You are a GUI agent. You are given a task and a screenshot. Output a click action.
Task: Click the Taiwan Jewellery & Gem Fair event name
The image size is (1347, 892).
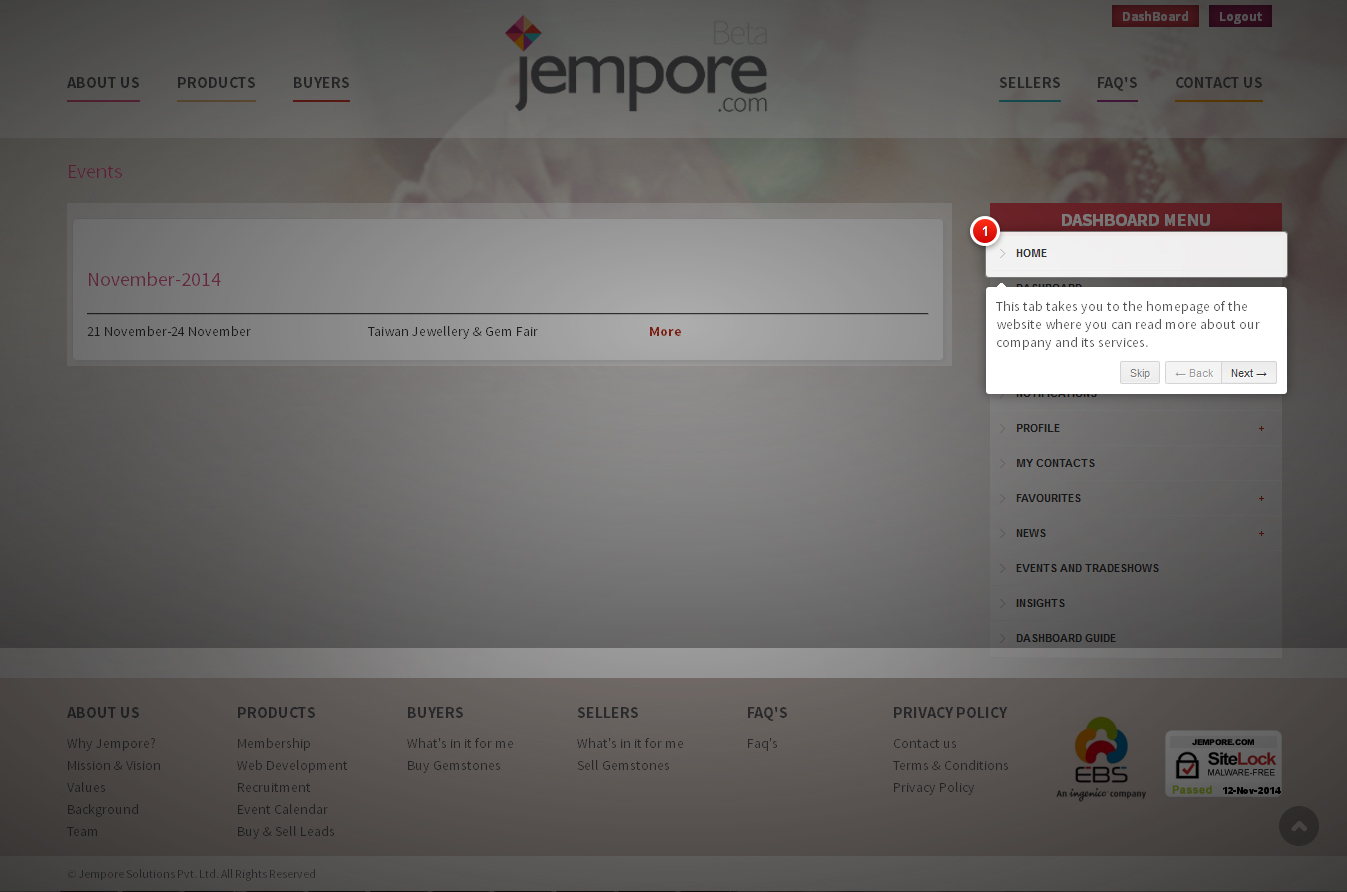click(x=453, y=332)
